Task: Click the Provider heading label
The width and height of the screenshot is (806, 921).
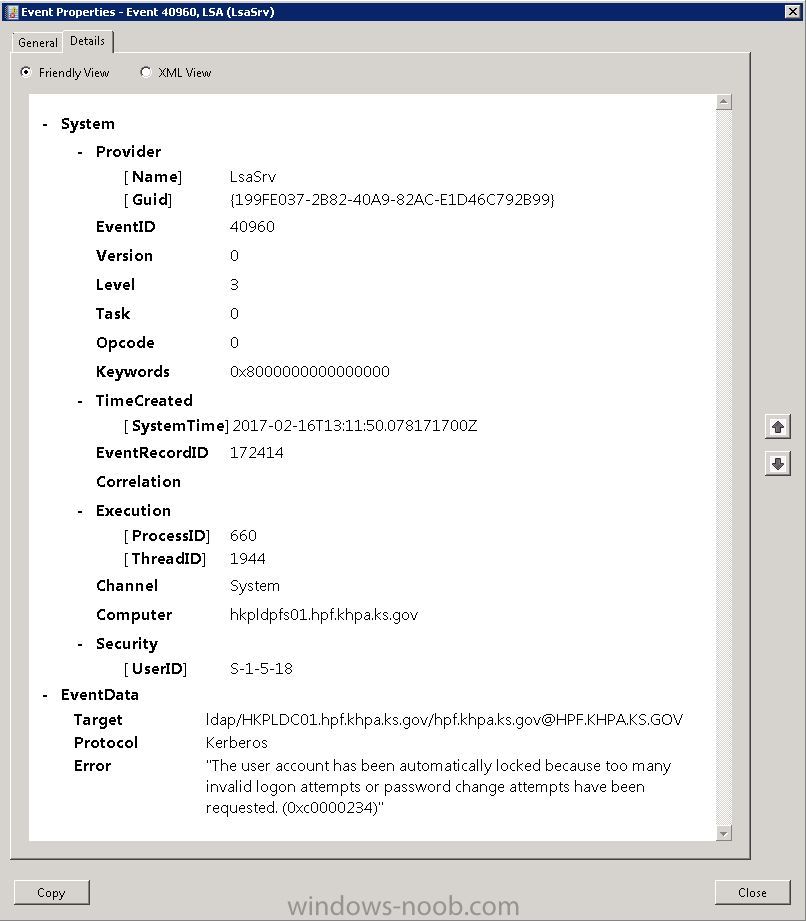Action: 129,152
